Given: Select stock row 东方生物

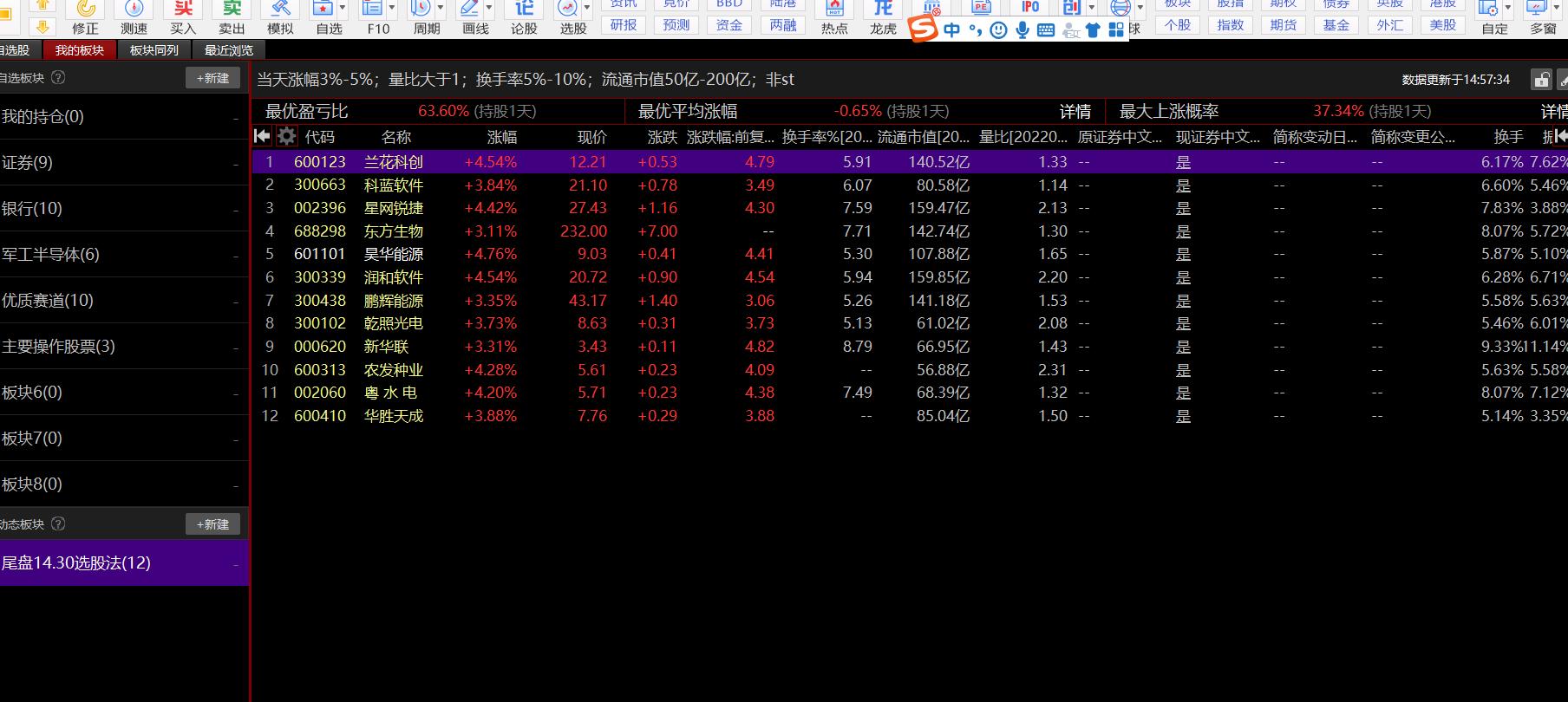Looking at the screenshot, I should coord(910,231).
